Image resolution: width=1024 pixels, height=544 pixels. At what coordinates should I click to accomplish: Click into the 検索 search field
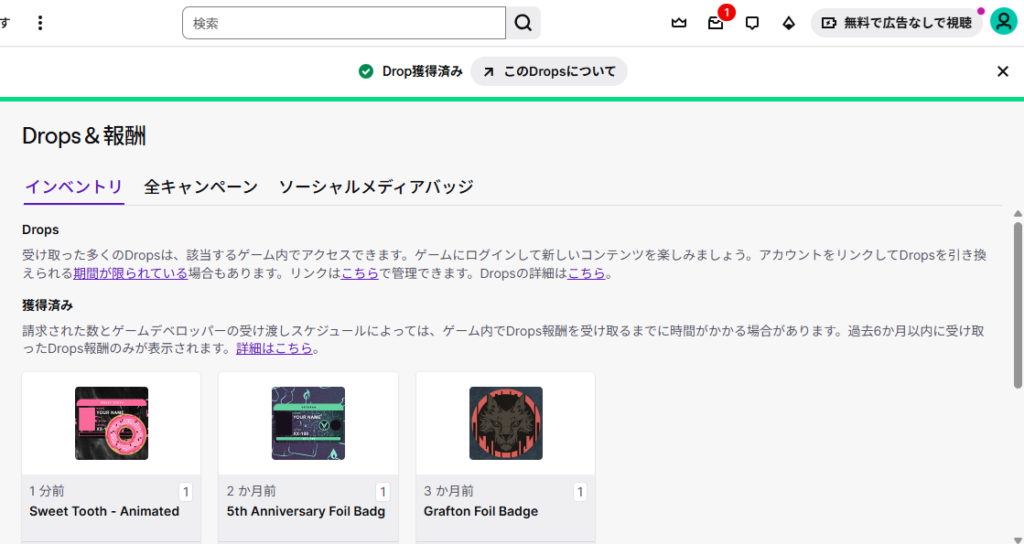pyautogui.click(x=344, y=23)
